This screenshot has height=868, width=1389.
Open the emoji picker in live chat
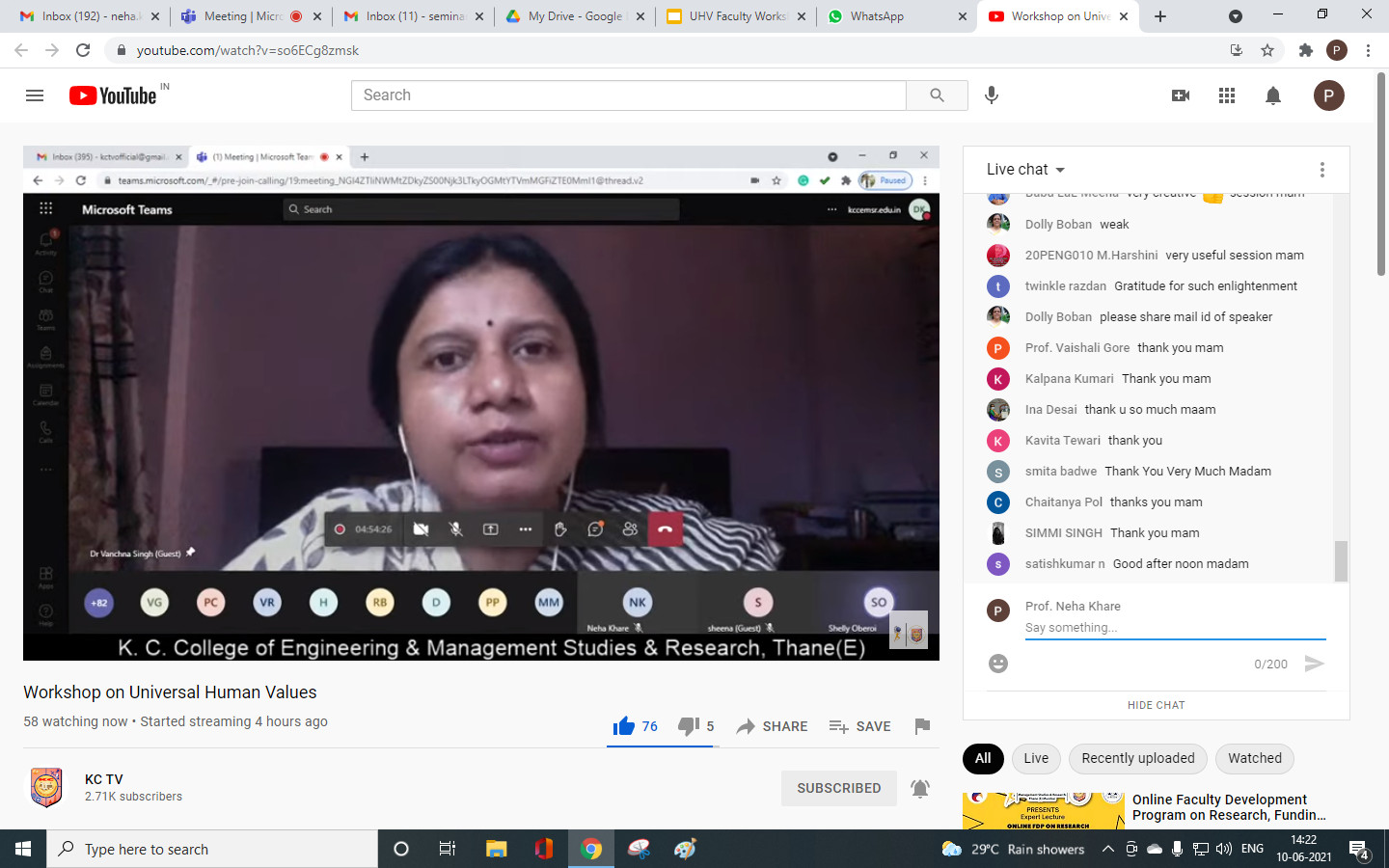[x=998, y=664]
